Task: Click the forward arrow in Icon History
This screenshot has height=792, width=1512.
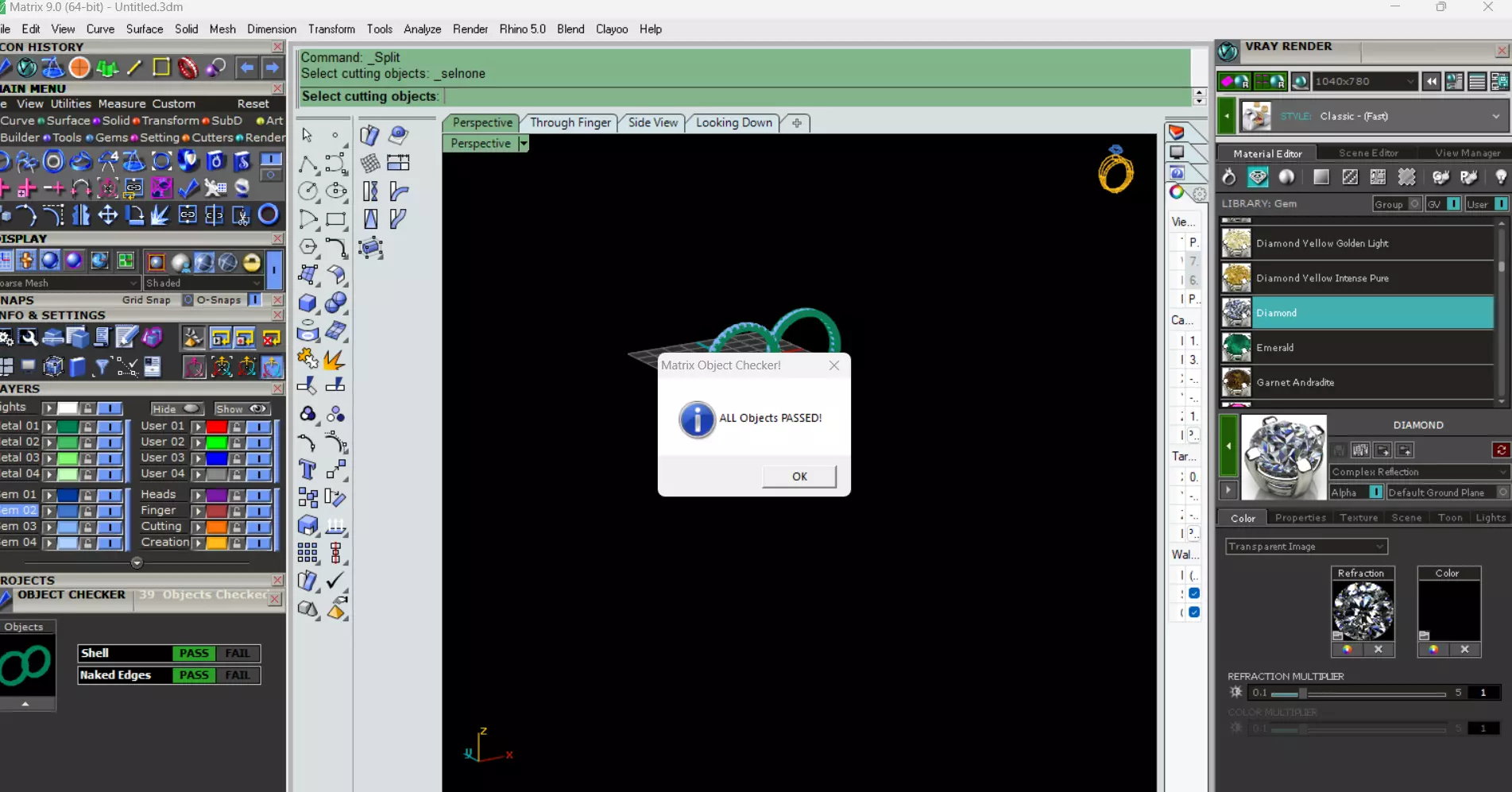Action: [273, 68]
